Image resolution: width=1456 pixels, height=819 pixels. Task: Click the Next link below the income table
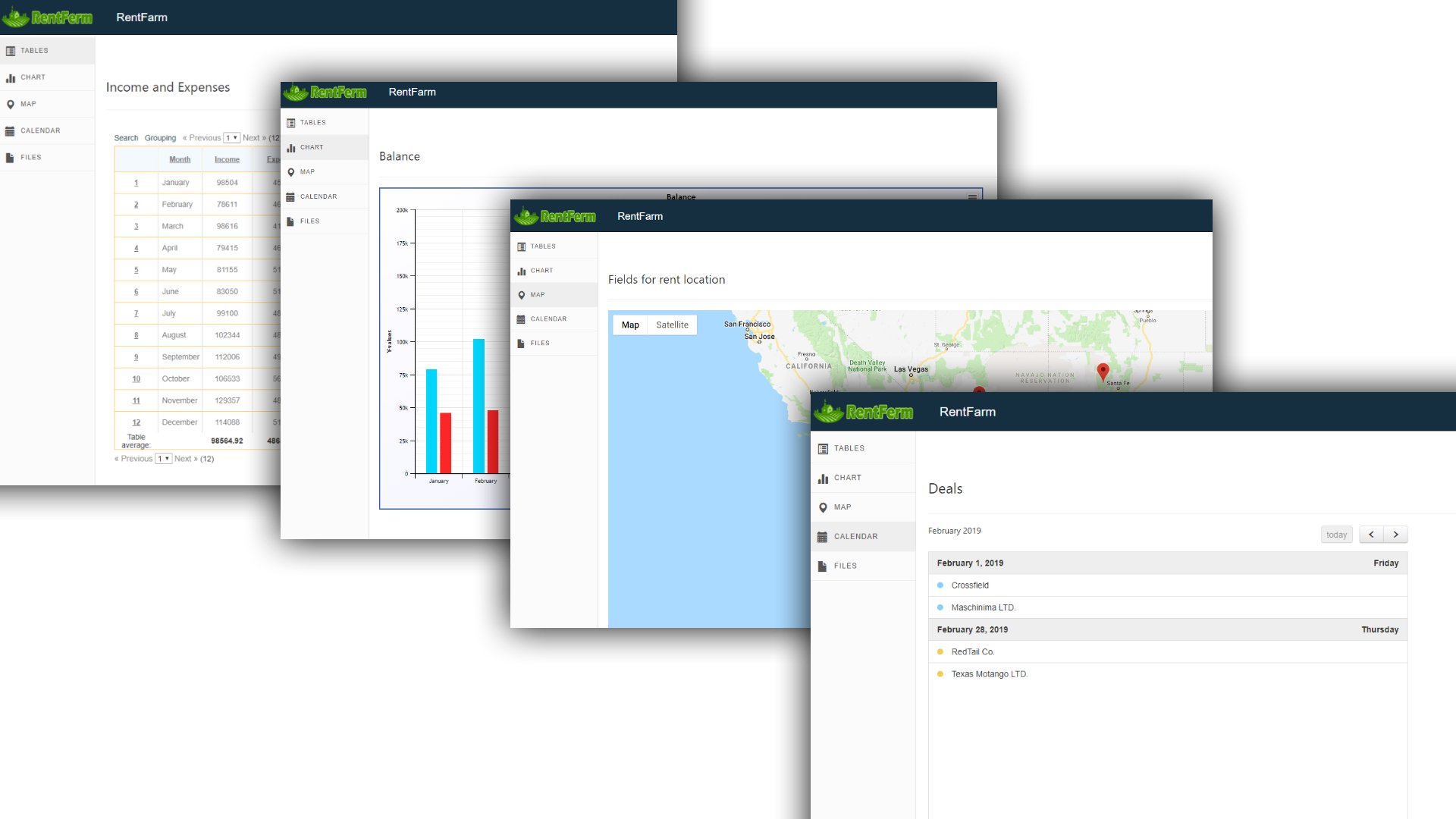click(x=186, y=459)
